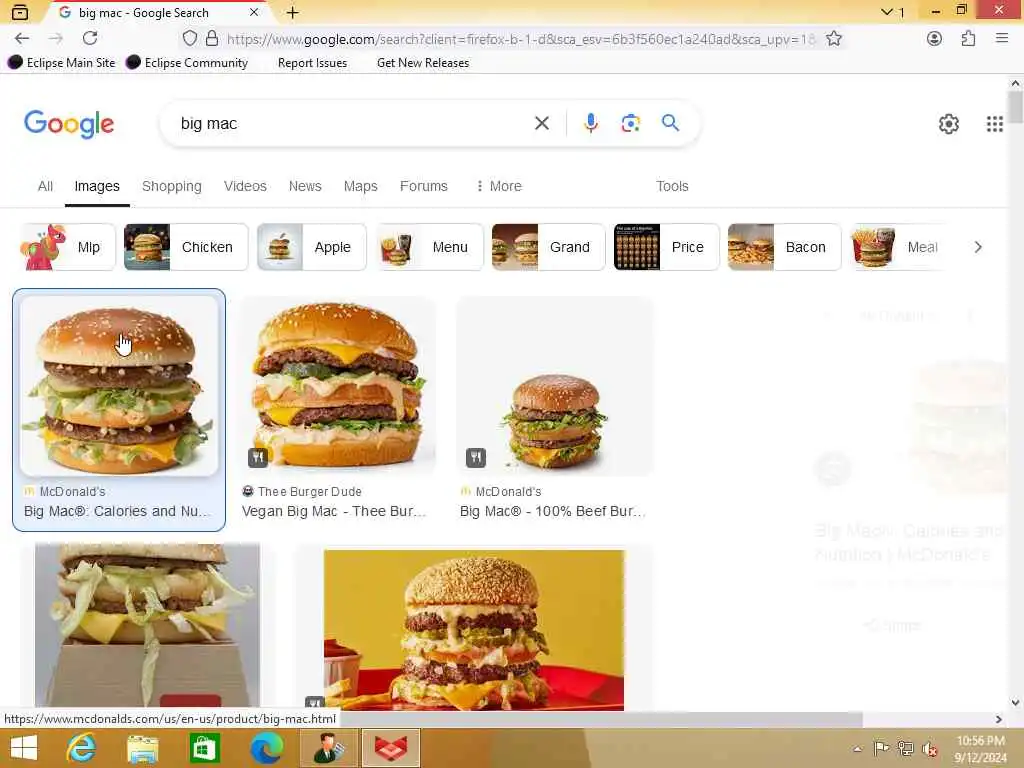The height and width of the screenshot is (768, 1024).
Task: Open a new browser tab
Action: coord(293,12)
